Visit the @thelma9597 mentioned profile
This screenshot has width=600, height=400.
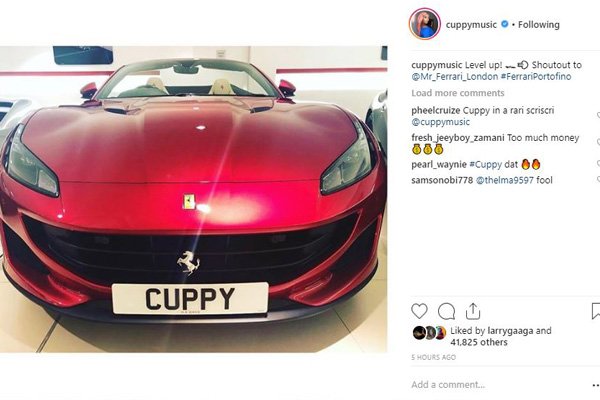[x=504, y=180]
